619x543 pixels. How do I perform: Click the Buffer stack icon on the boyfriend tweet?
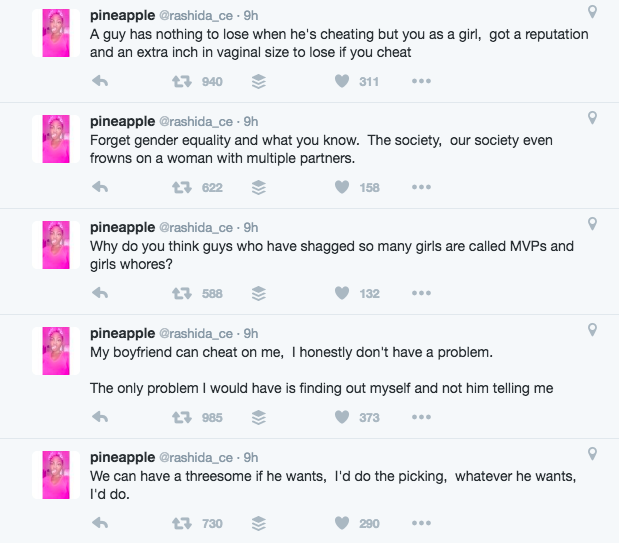(x=259, y=417)
